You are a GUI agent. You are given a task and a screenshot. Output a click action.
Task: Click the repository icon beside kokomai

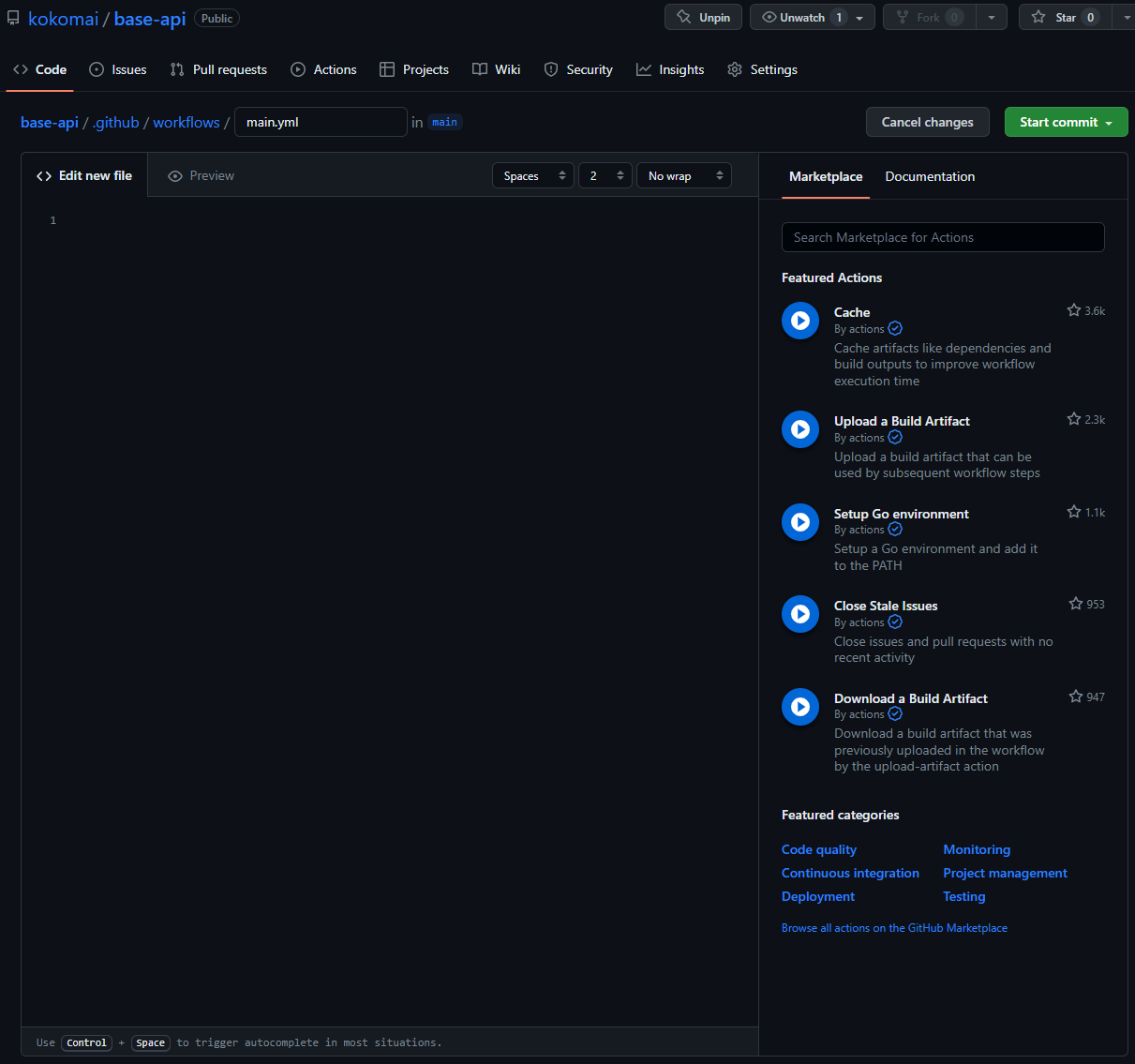click(13, 18)
